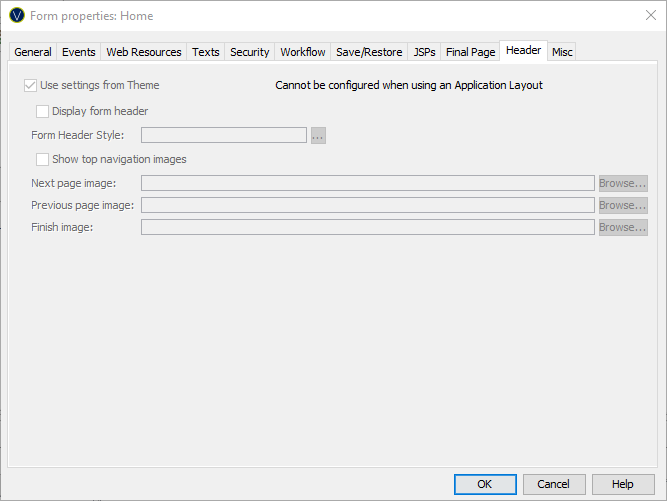The width and height of the screenshot is (667, 501).
Task: Close the Form properties dialog
Action: tap(650, 16)
